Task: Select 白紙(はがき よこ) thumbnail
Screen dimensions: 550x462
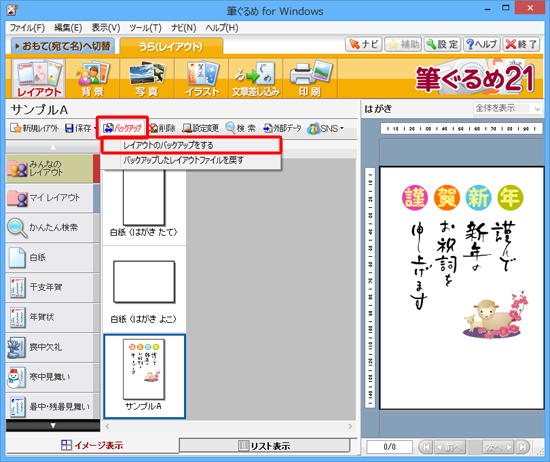Action: pos(144,290)
